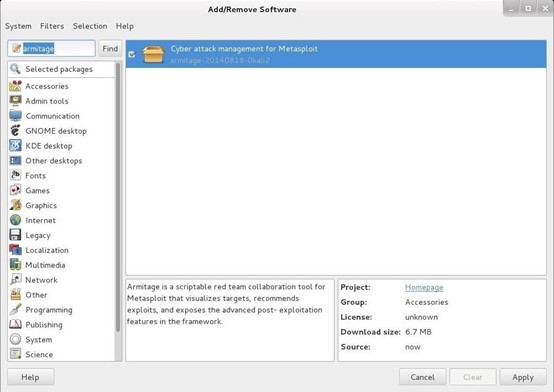Viewport: 554px width, 392px height.
Task: Click the Programming category icon
Action: (15, 310)
